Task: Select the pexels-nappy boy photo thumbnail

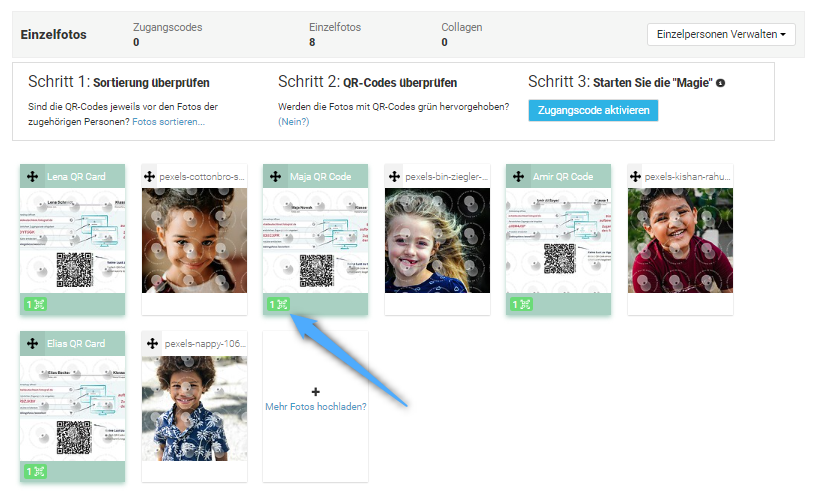Action: click(195, 408)
